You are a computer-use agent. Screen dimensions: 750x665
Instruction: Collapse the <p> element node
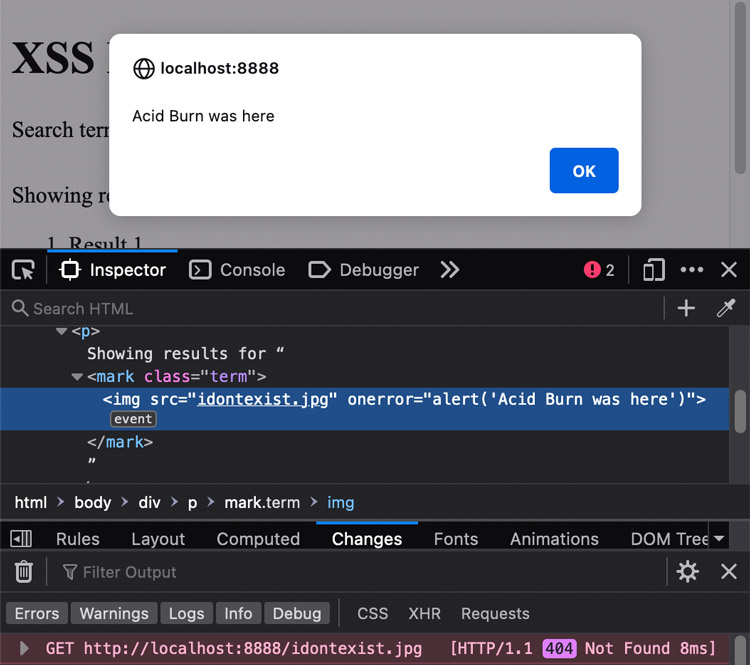point(61,331)
